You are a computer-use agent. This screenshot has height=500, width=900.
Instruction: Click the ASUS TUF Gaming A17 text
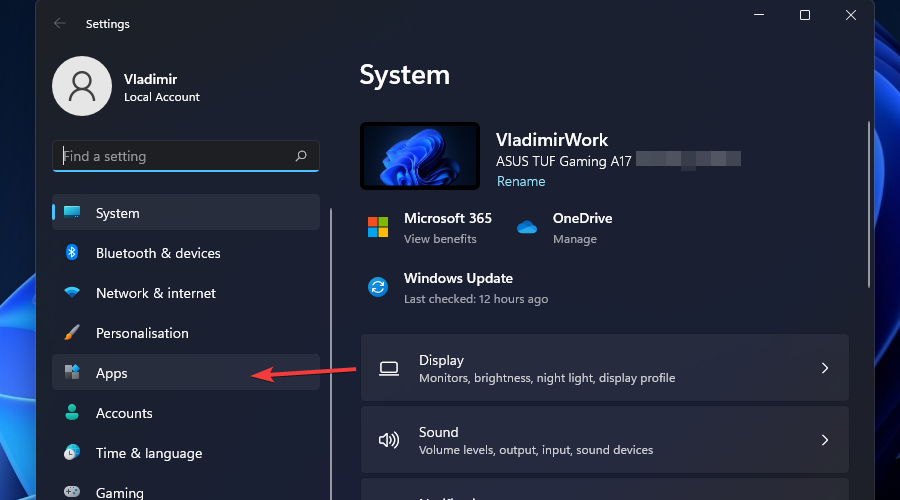pyautogui.click(x=564, y=161)
